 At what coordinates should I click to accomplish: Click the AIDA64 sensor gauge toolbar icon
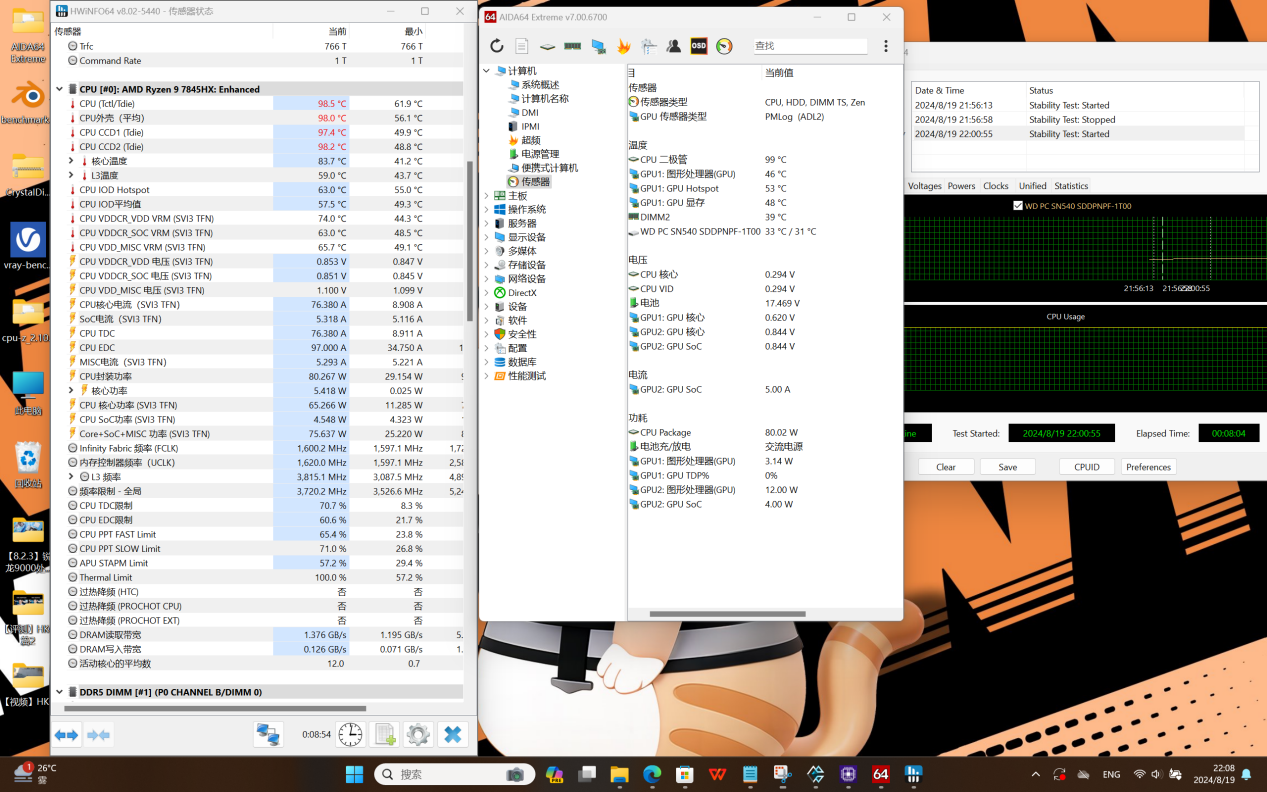point(724,46)
